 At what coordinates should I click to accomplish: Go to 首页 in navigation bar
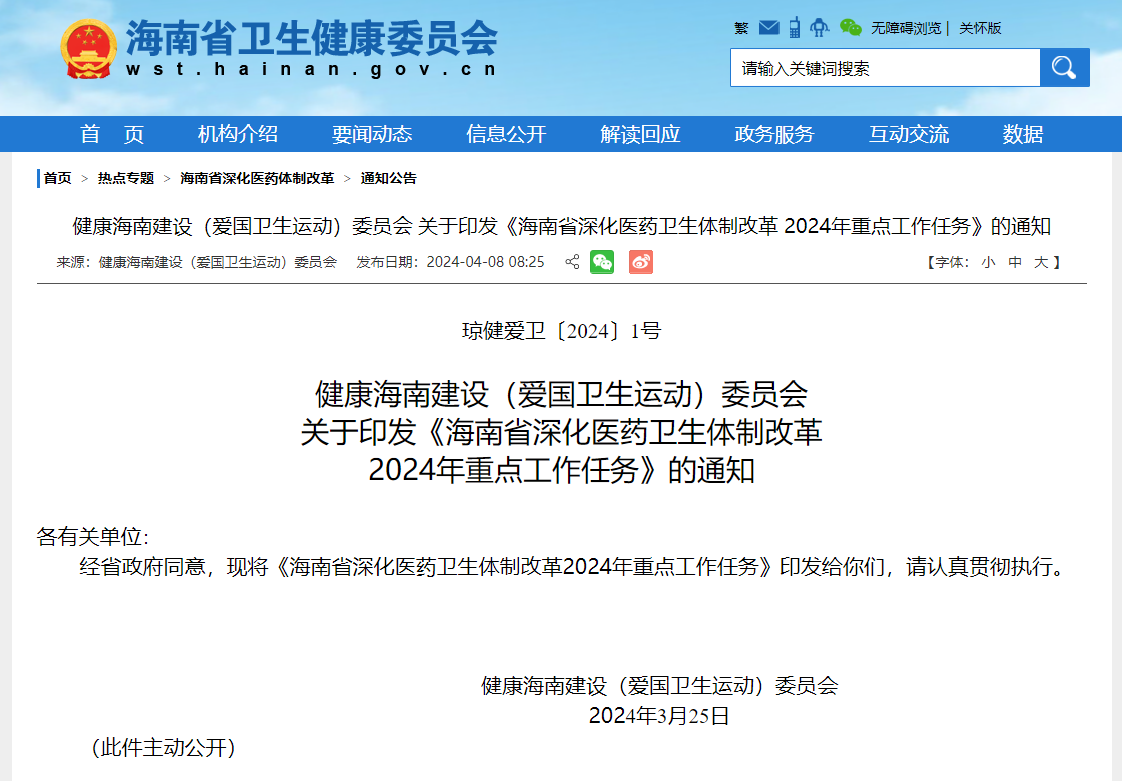click(x=112, y=134)
